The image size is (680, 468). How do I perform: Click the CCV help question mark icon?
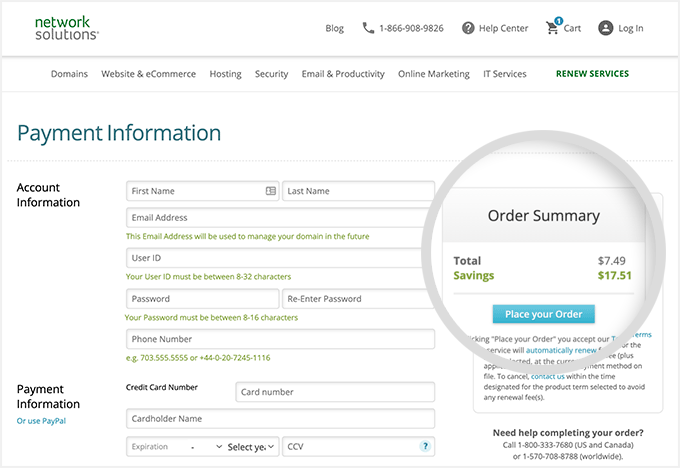pyautogui.click(x=425, y=447)
